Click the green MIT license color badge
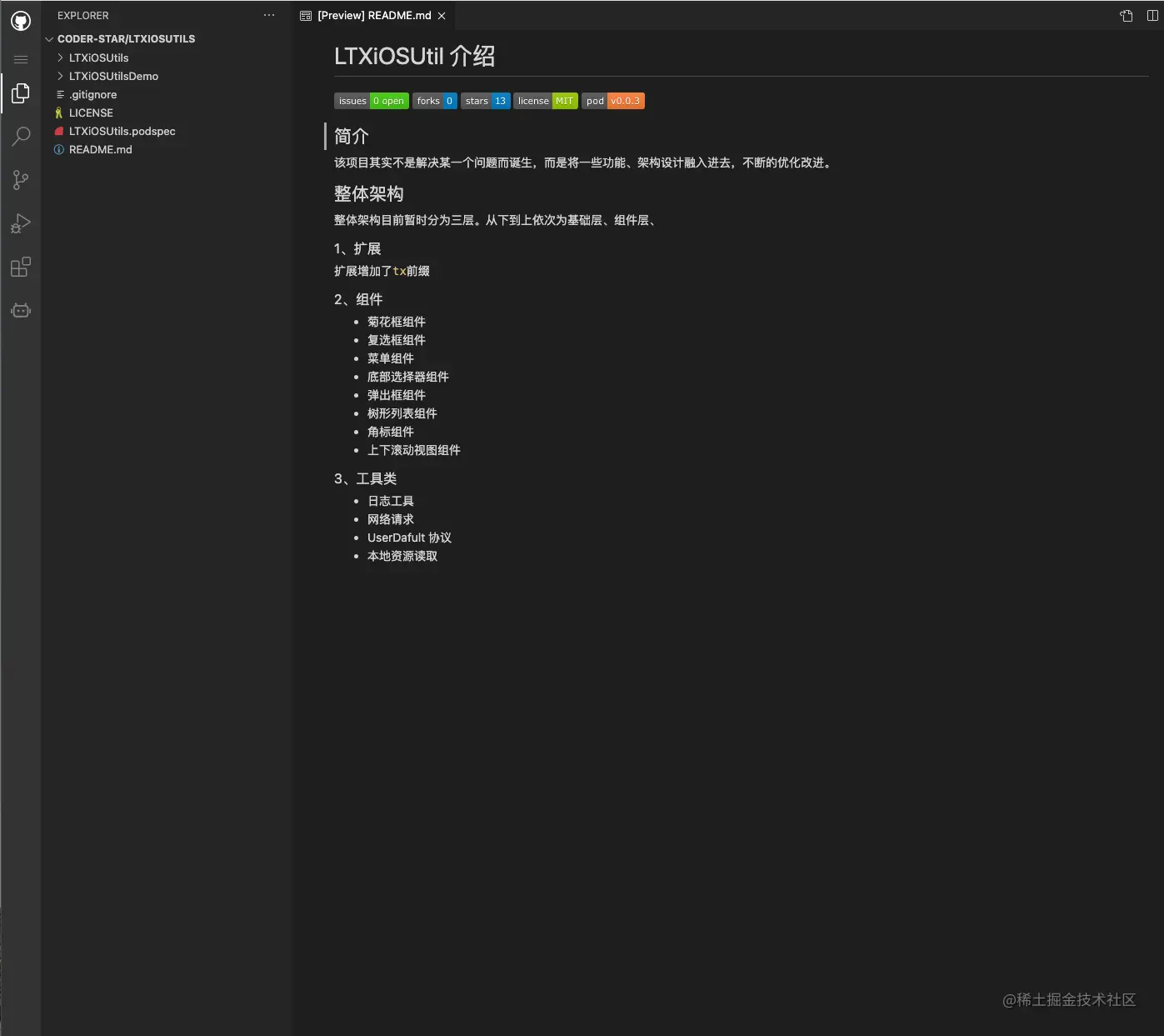This screenshot has width=1164, height=1036. 565,101
